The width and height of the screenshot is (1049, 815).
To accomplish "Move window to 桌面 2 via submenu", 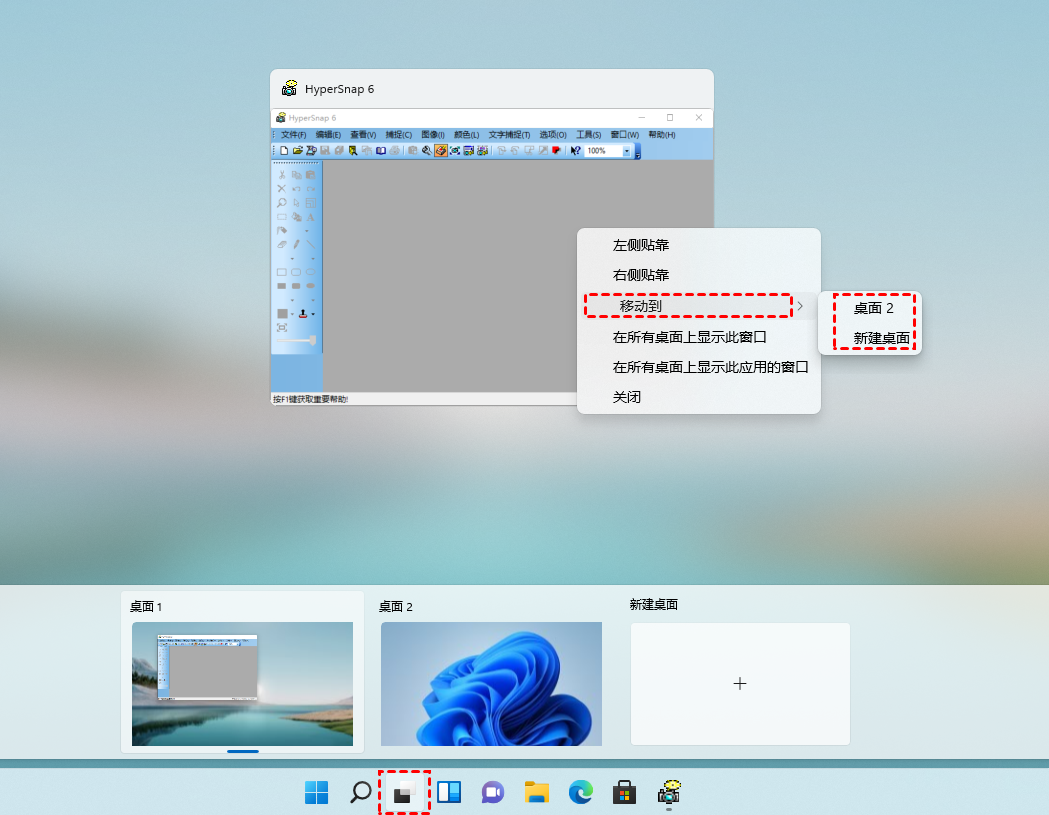I will (x=873, y=308).
